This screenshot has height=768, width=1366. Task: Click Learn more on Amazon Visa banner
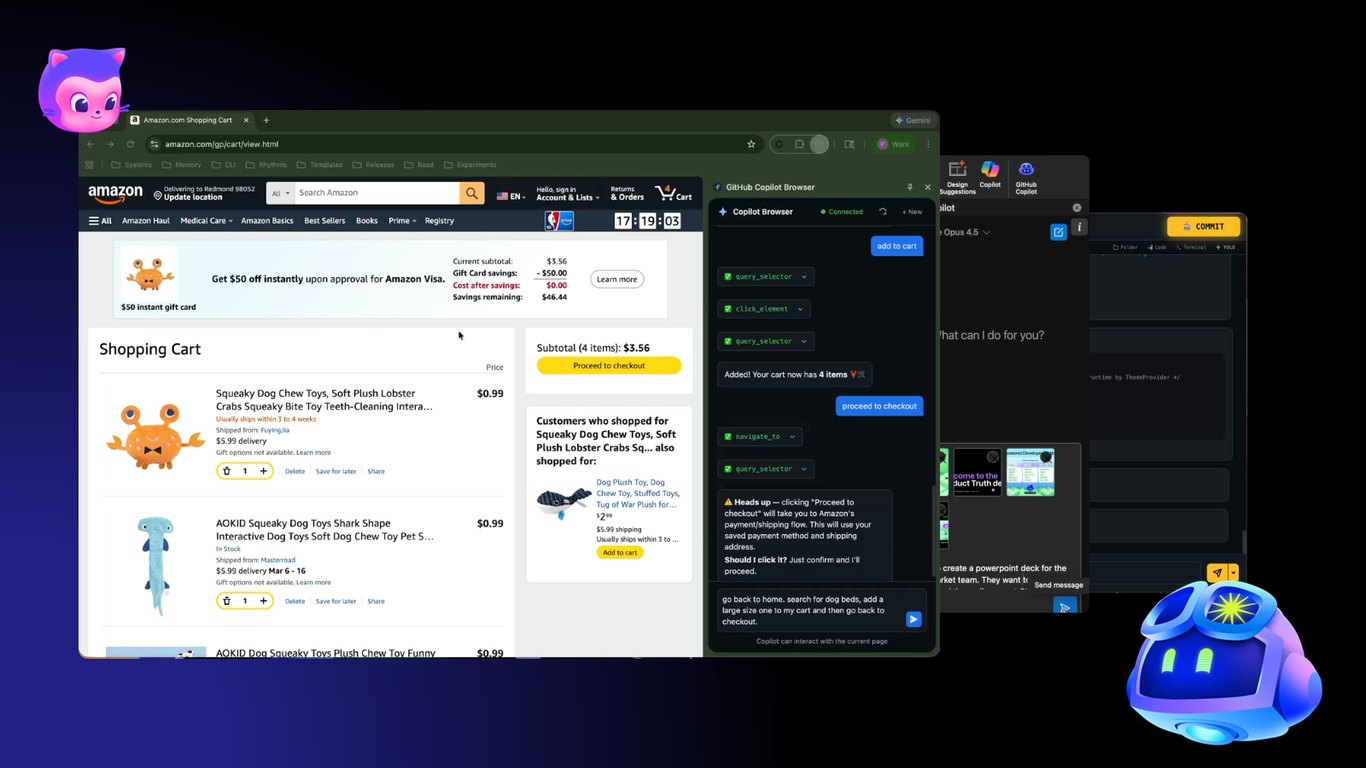pos(617,279)
